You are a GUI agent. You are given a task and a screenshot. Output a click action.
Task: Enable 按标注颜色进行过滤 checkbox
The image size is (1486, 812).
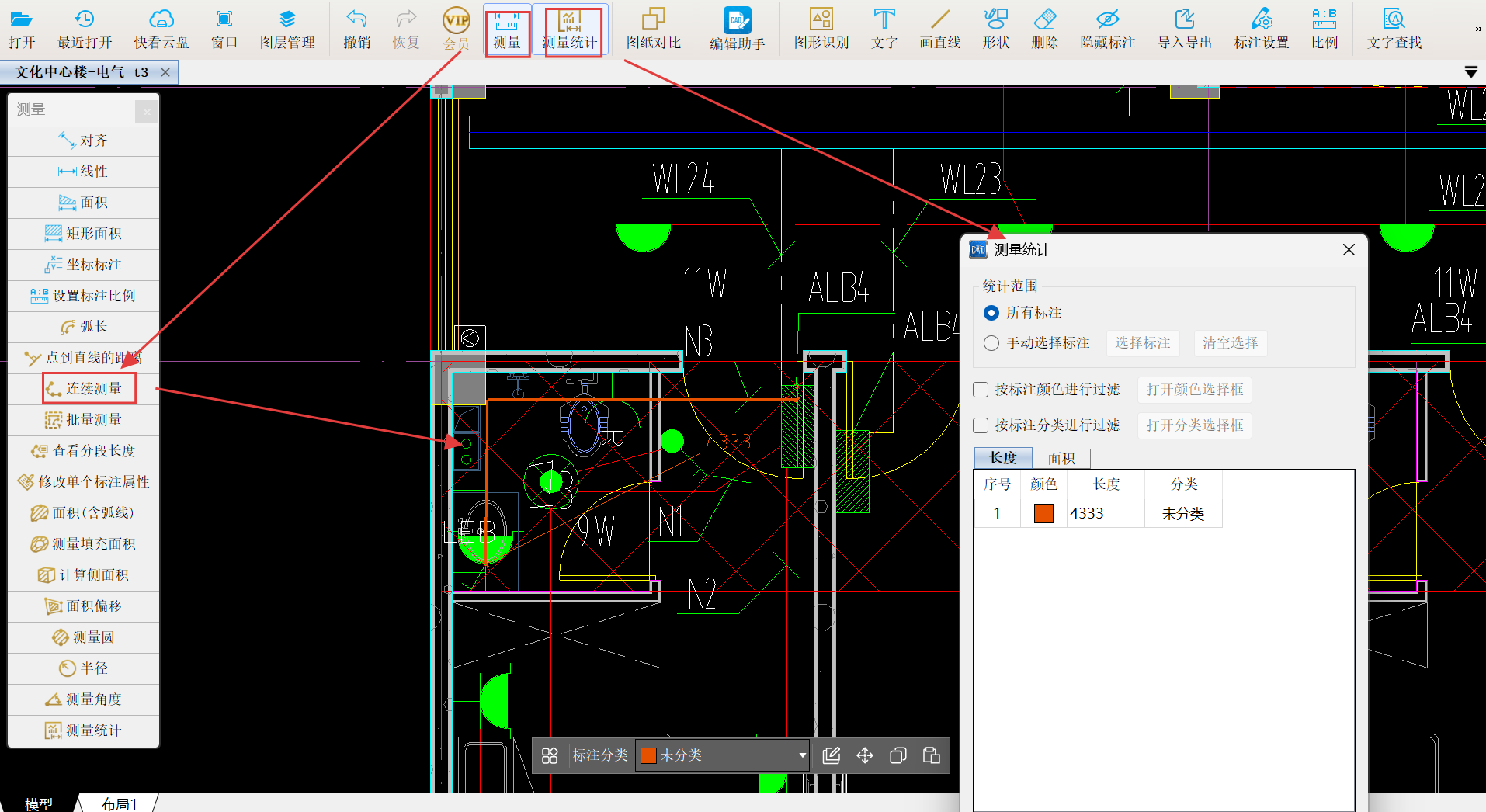[981, 390]
